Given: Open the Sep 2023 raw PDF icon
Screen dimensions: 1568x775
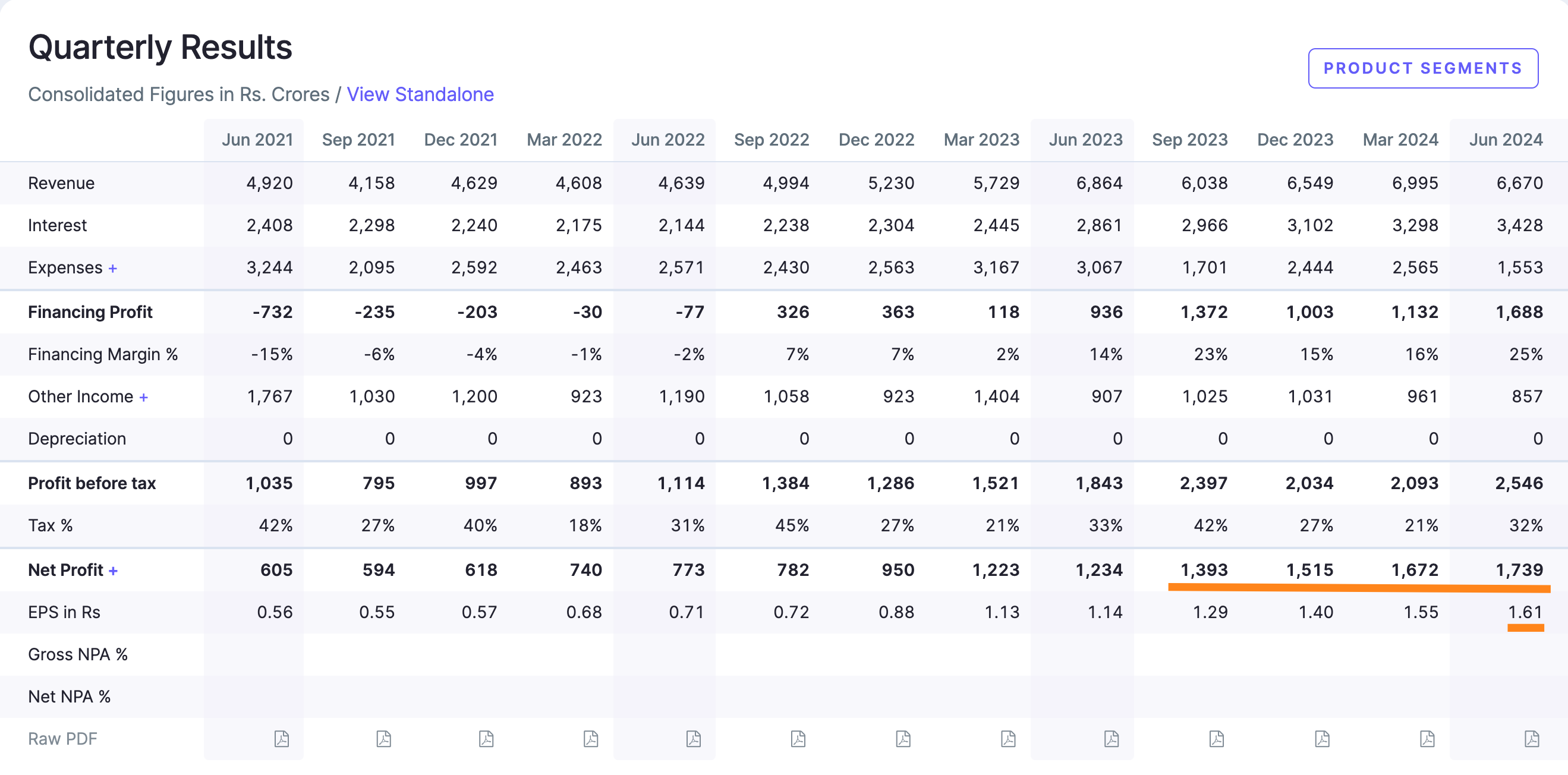Looking at the screenshot, I should click(1216, 739).
